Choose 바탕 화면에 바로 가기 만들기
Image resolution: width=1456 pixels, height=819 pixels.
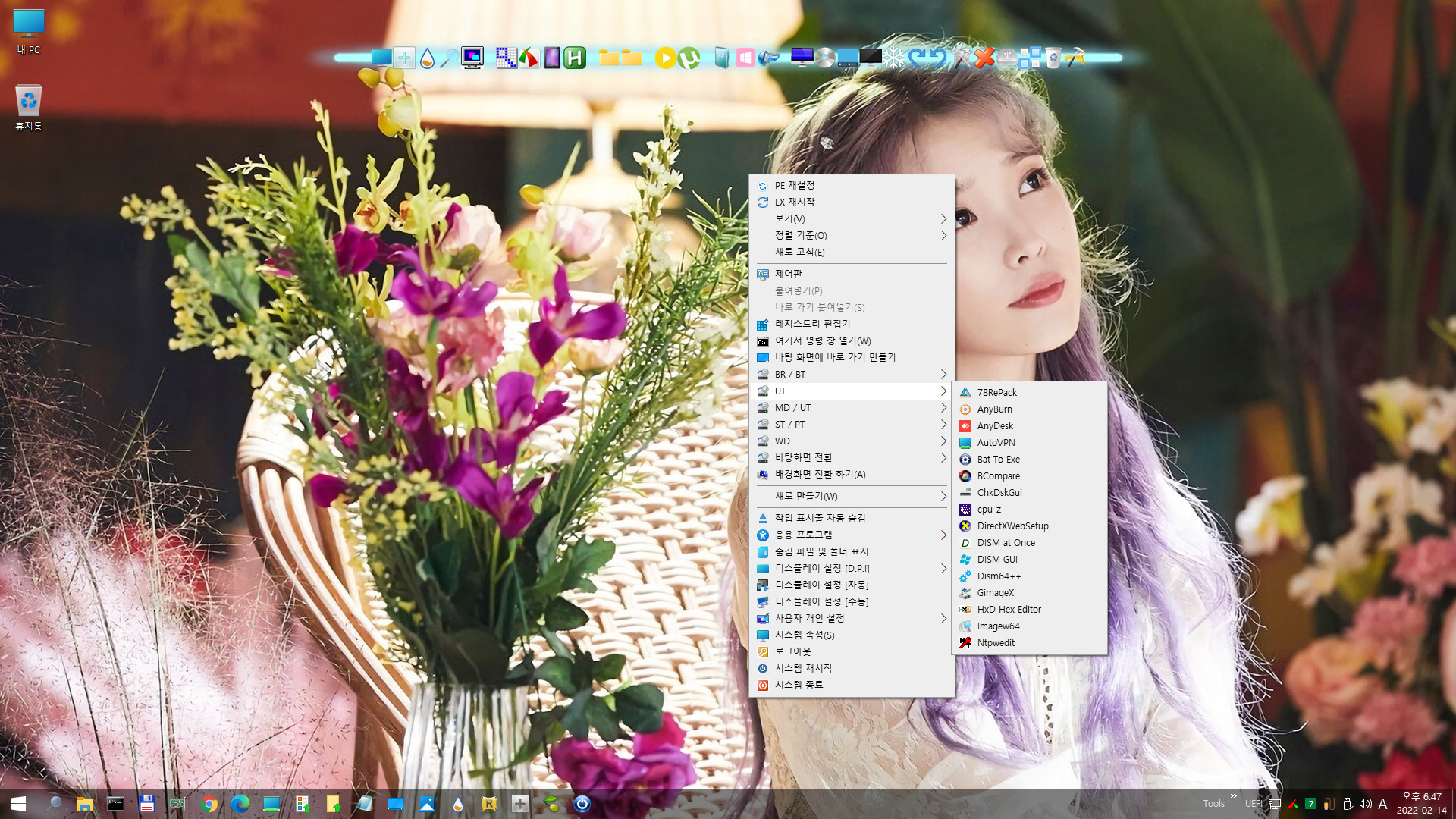852,357
